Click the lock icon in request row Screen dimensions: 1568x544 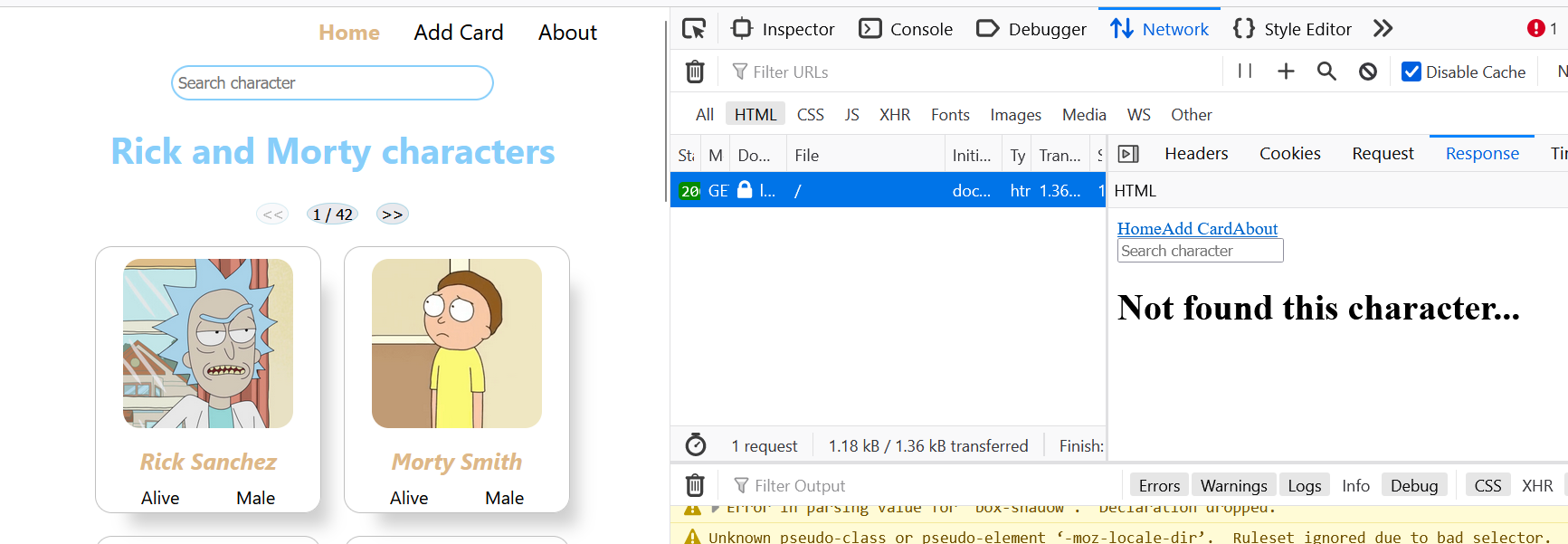(x=745, y=190)
